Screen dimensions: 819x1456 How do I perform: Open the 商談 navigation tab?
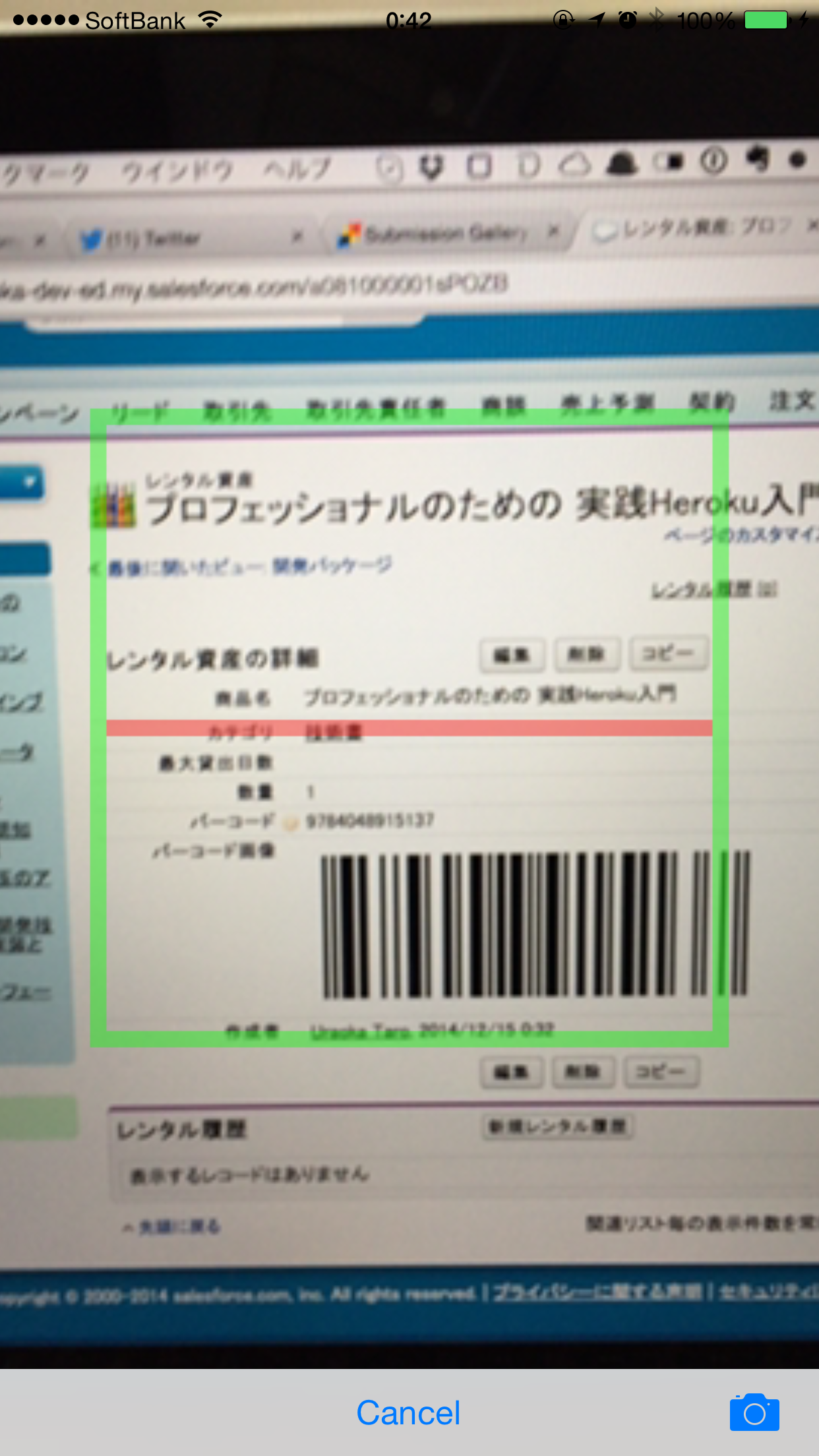pos(503,406)
